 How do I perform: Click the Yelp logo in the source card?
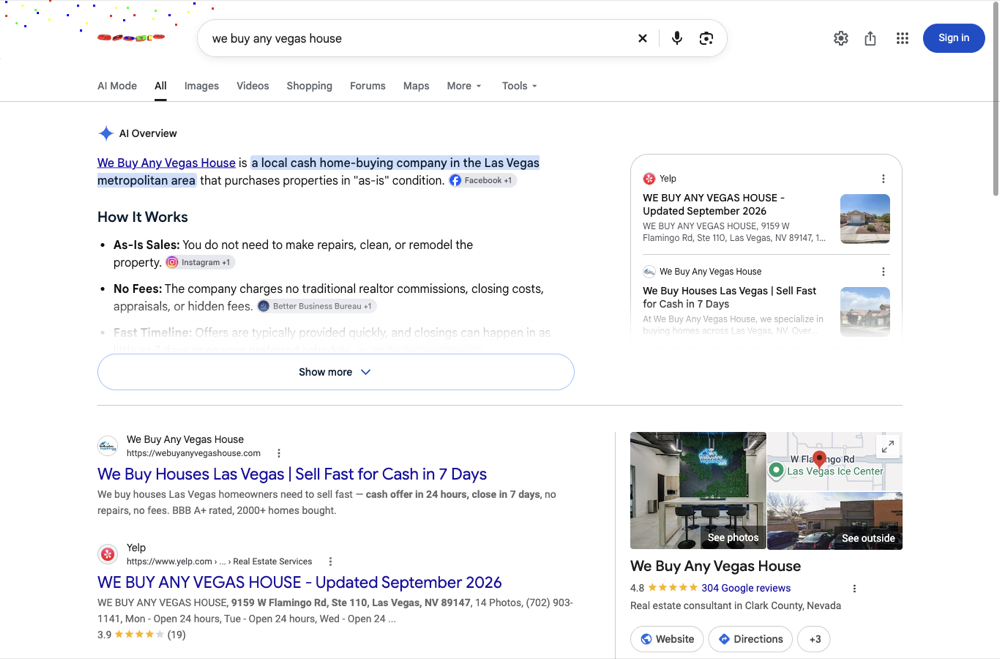coord(649,179)
